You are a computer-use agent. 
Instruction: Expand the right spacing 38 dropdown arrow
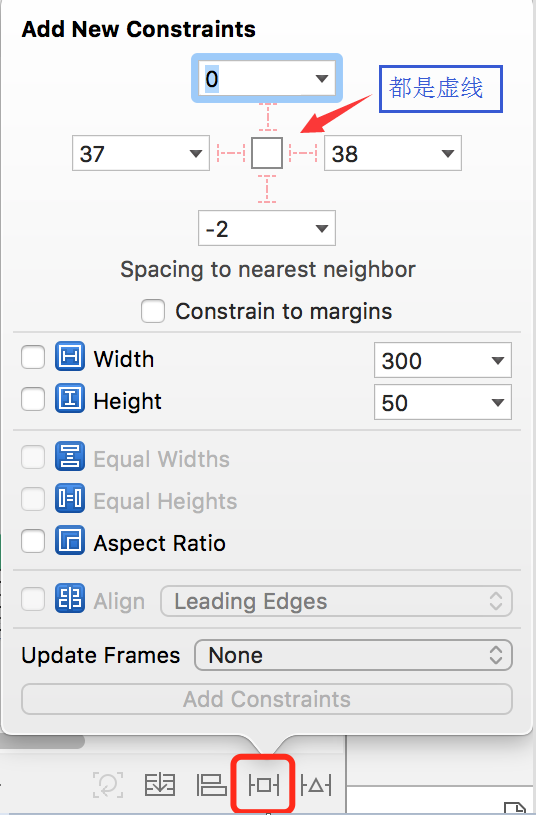[448, 153]
